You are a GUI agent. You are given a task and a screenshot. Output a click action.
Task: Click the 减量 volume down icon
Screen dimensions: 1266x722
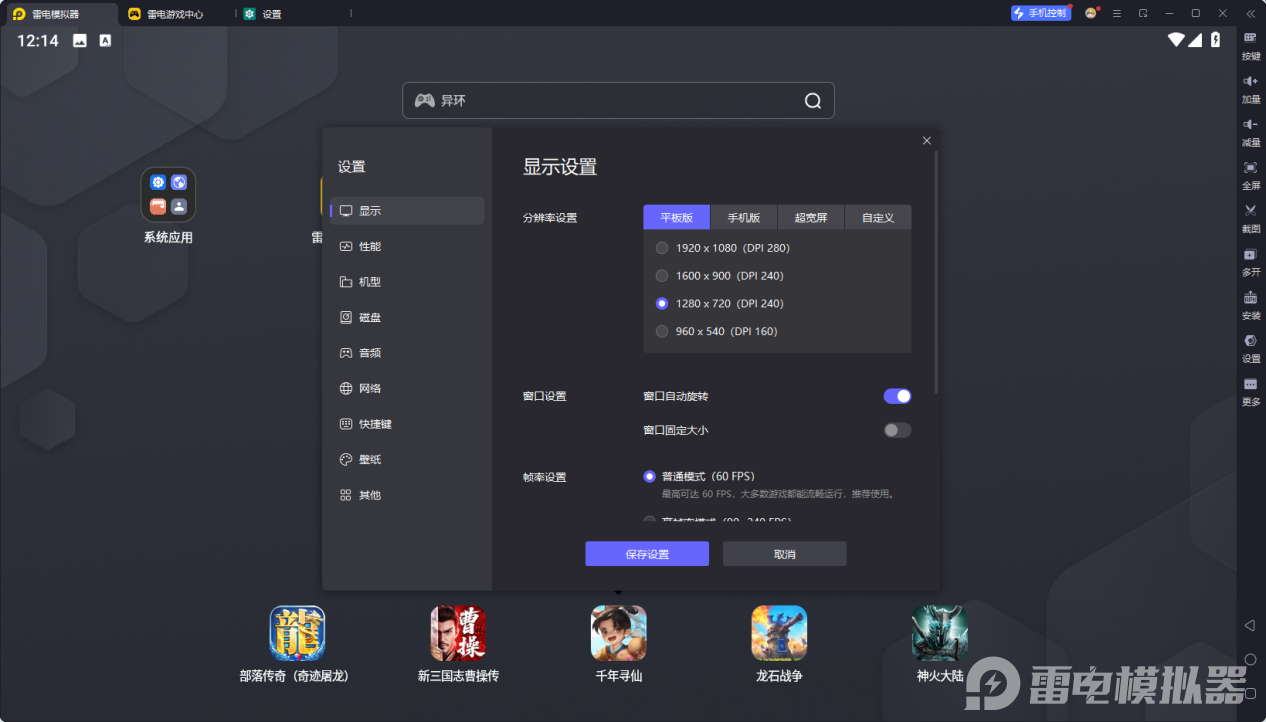coord(1250,124)
